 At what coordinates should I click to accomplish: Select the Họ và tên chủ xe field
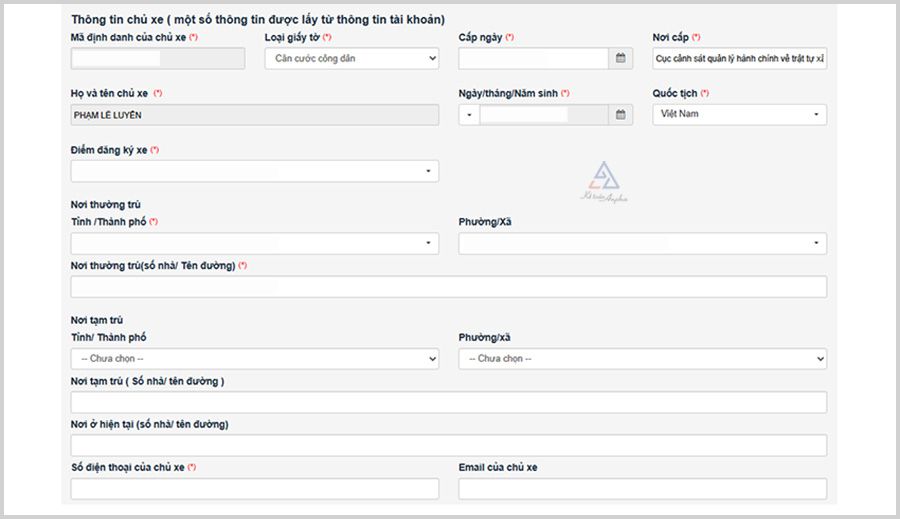(254, 115)
